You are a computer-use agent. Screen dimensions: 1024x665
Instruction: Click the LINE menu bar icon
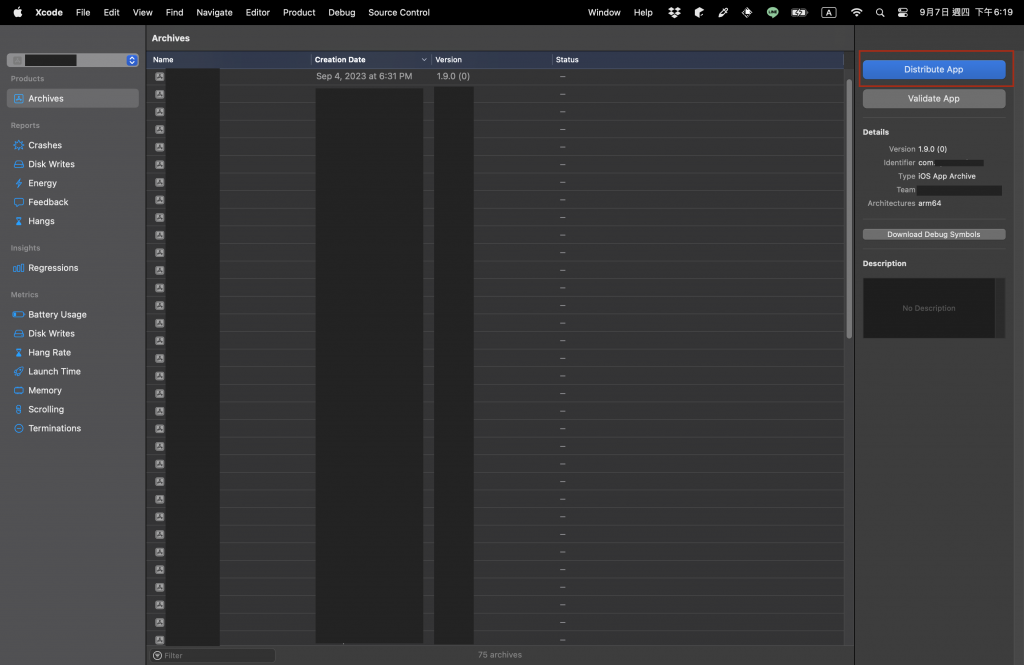pos(773,12)
